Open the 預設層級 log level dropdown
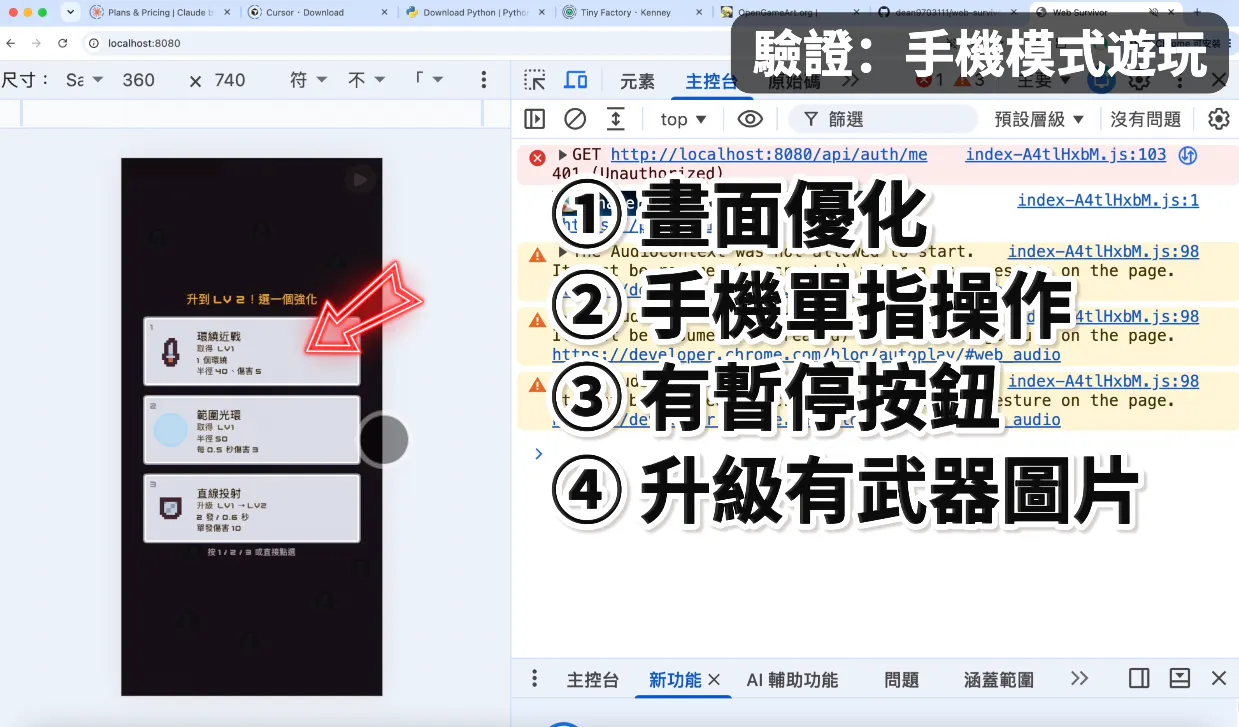Image resolution: width=1239 pixels, height=727 pixels. click(1039, 119)
